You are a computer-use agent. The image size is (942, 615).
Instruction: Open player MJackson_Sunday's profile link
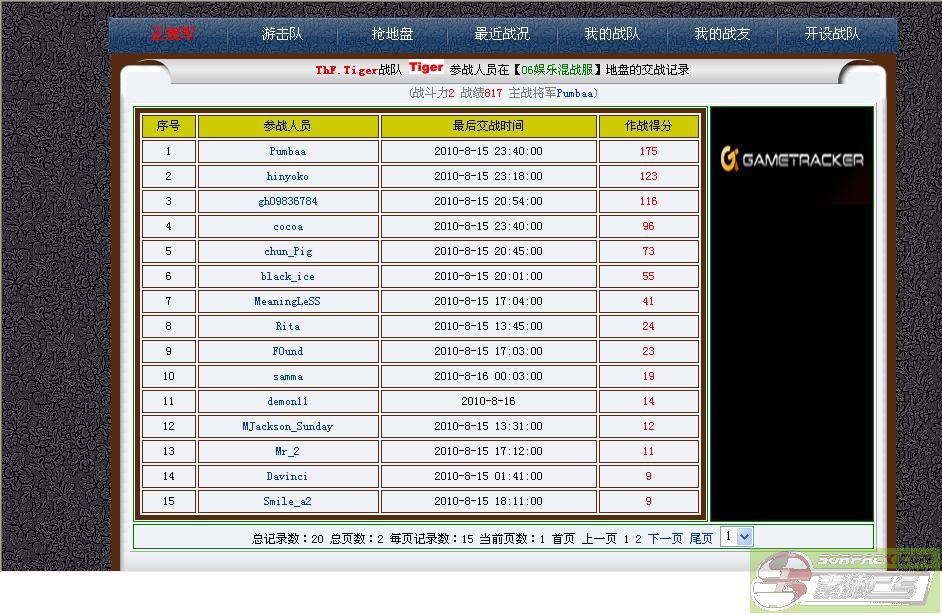click(x=288, y=427)
